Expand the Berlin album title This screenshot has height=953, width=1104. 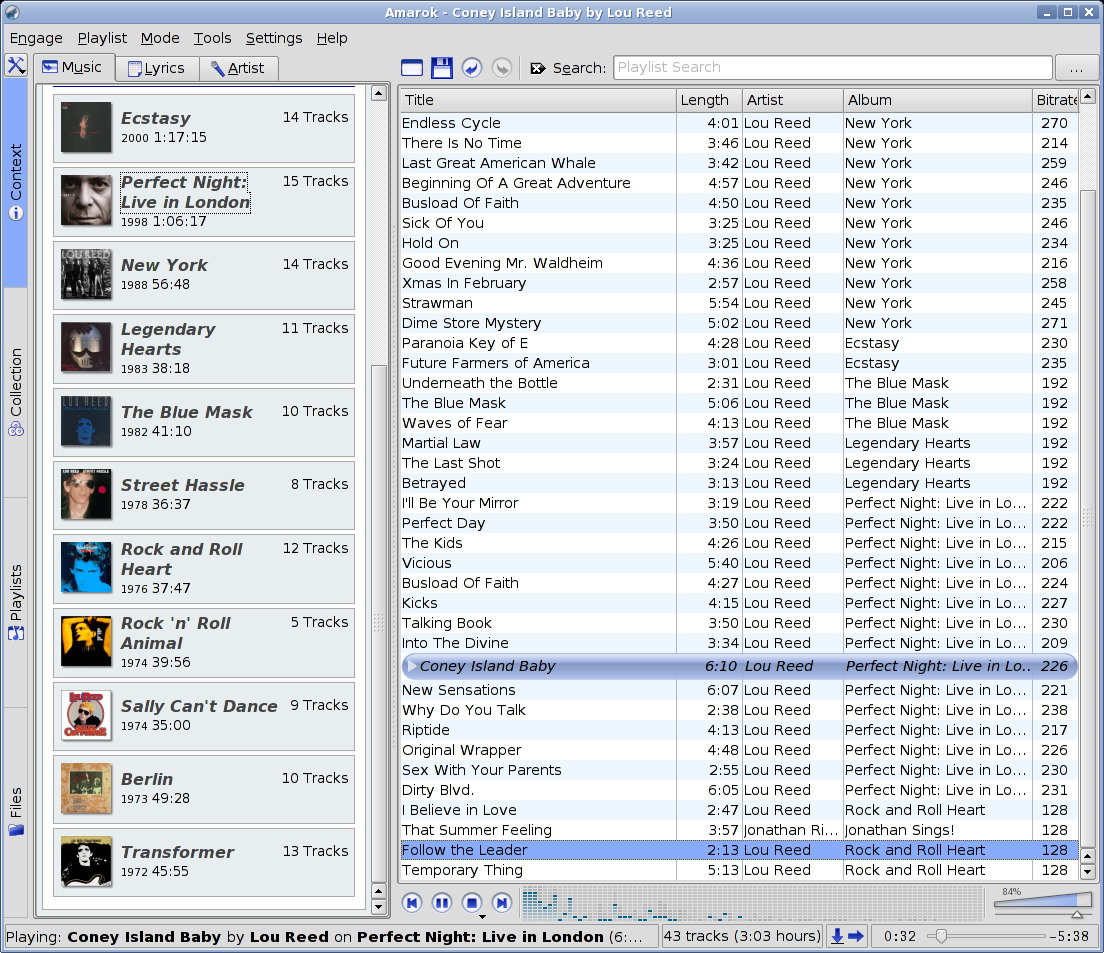(146, 778)
